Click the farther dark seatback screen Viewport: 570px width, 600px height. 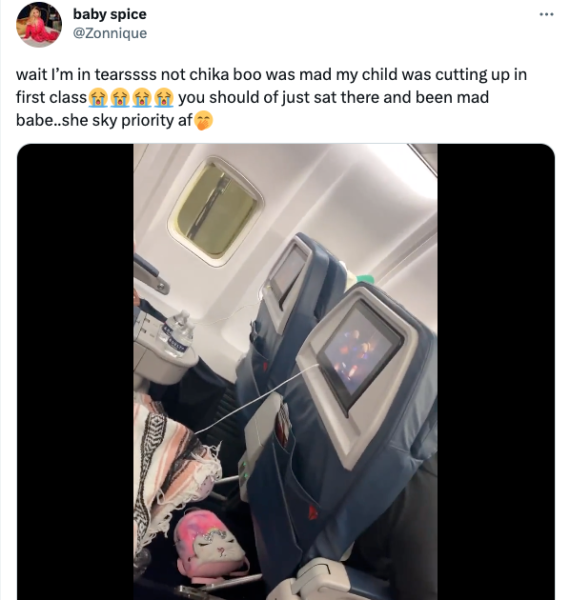(289, 273)
